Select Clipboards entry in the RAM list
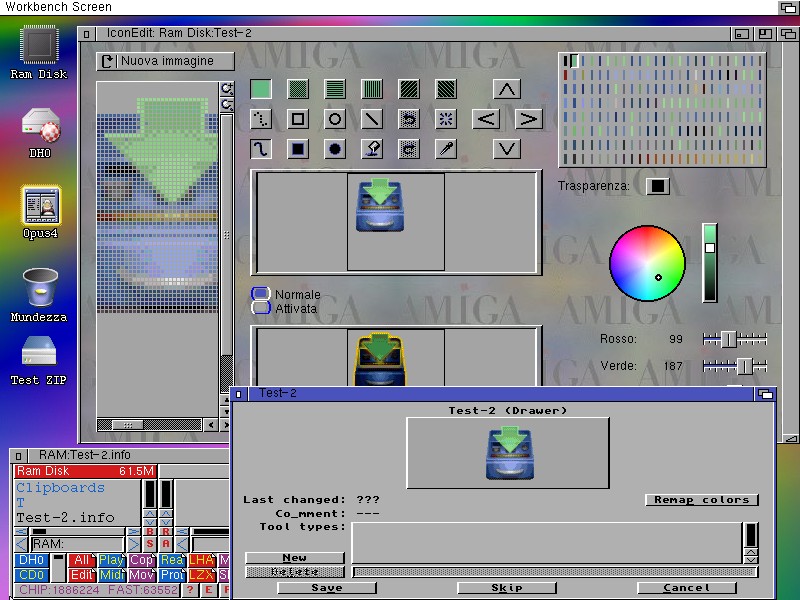The width and height of the screenshot is (800, 600). point(60,488)
